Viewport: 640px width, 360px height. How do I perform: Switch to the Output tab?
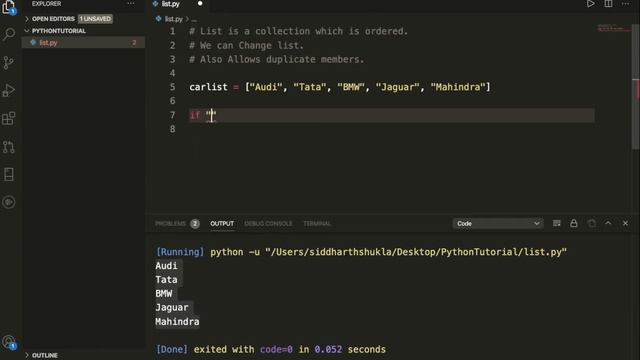[x=222, y=224]
